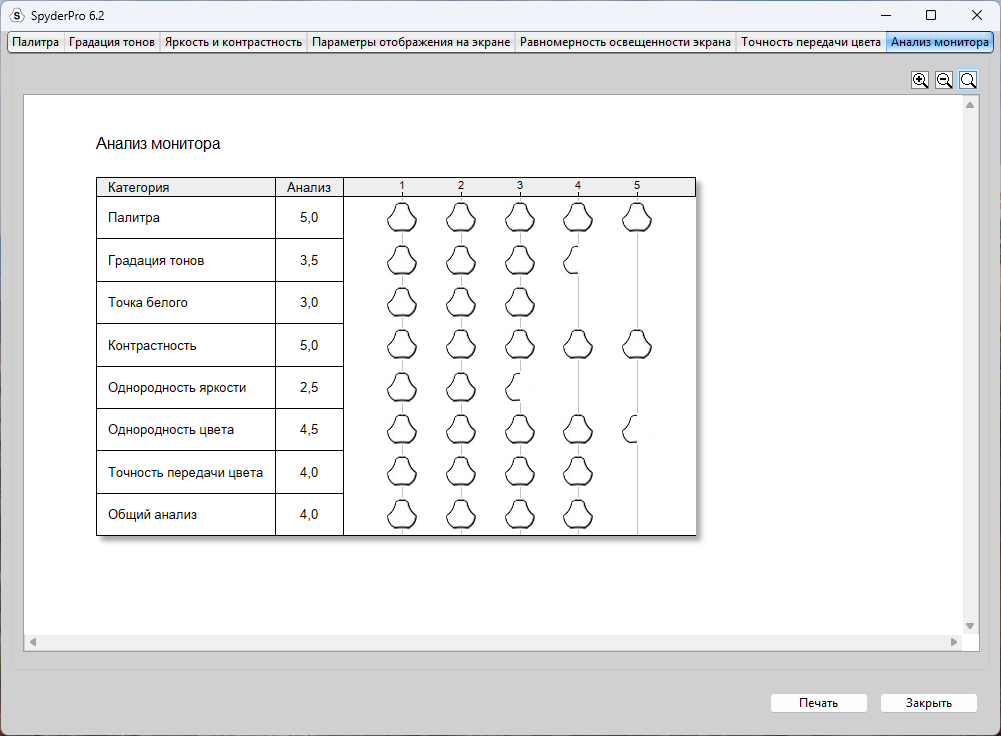Image resolution: width=1001 pixels, height=736 pixels.
Task: Click the Закрыть button
Action: pos(929,703)
